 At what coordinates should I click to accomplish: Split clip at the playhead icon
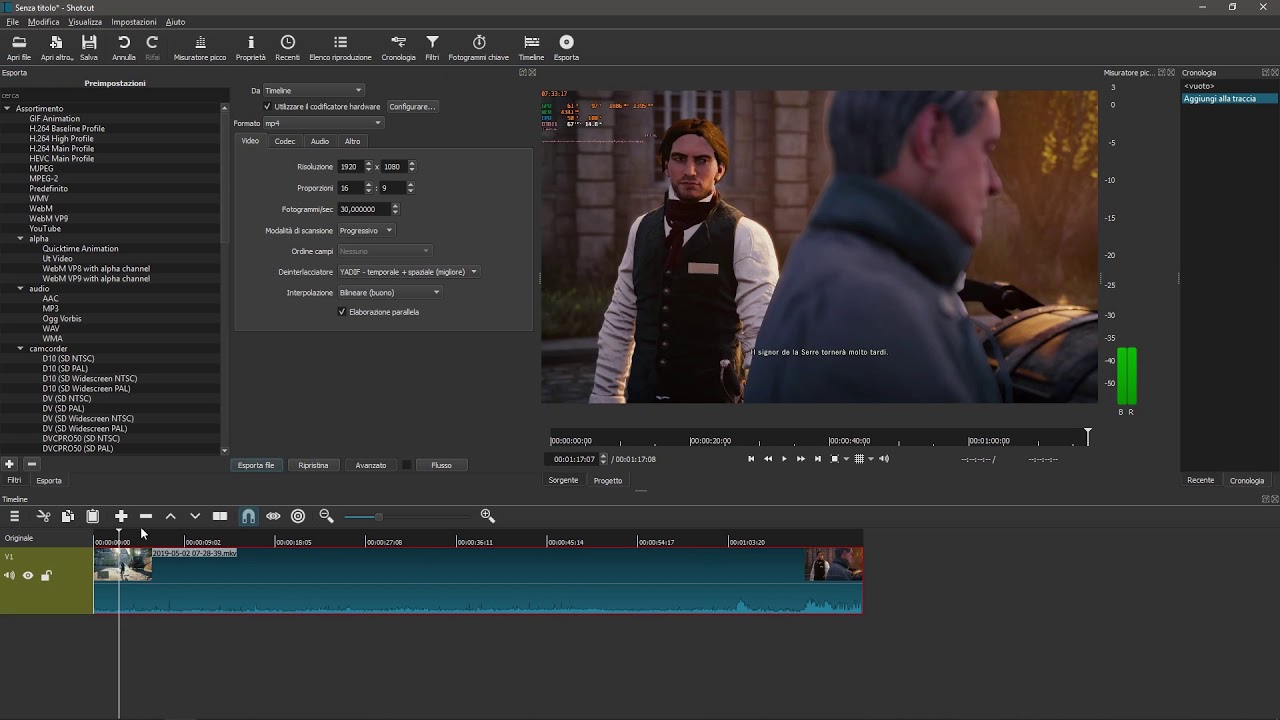pos(220,516)
